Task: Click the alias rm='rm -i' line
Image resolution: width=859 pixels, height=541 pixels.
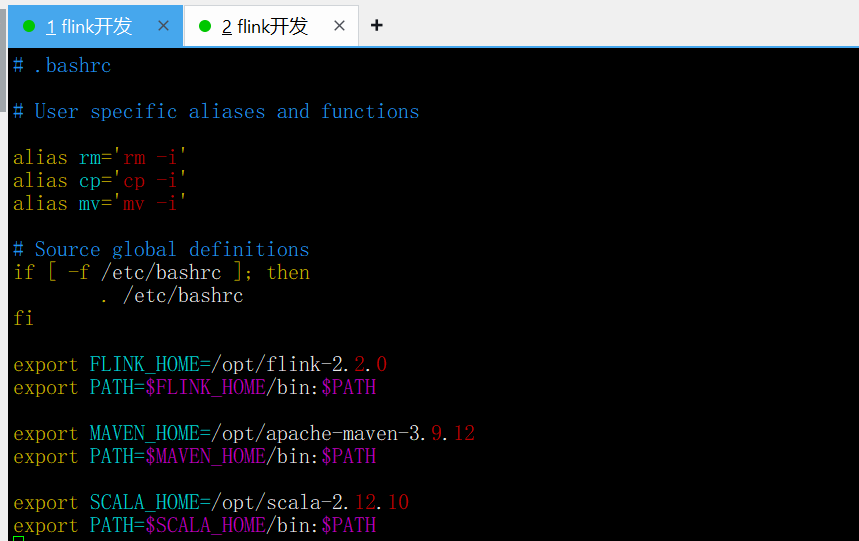Action: (x=100, y=158)
